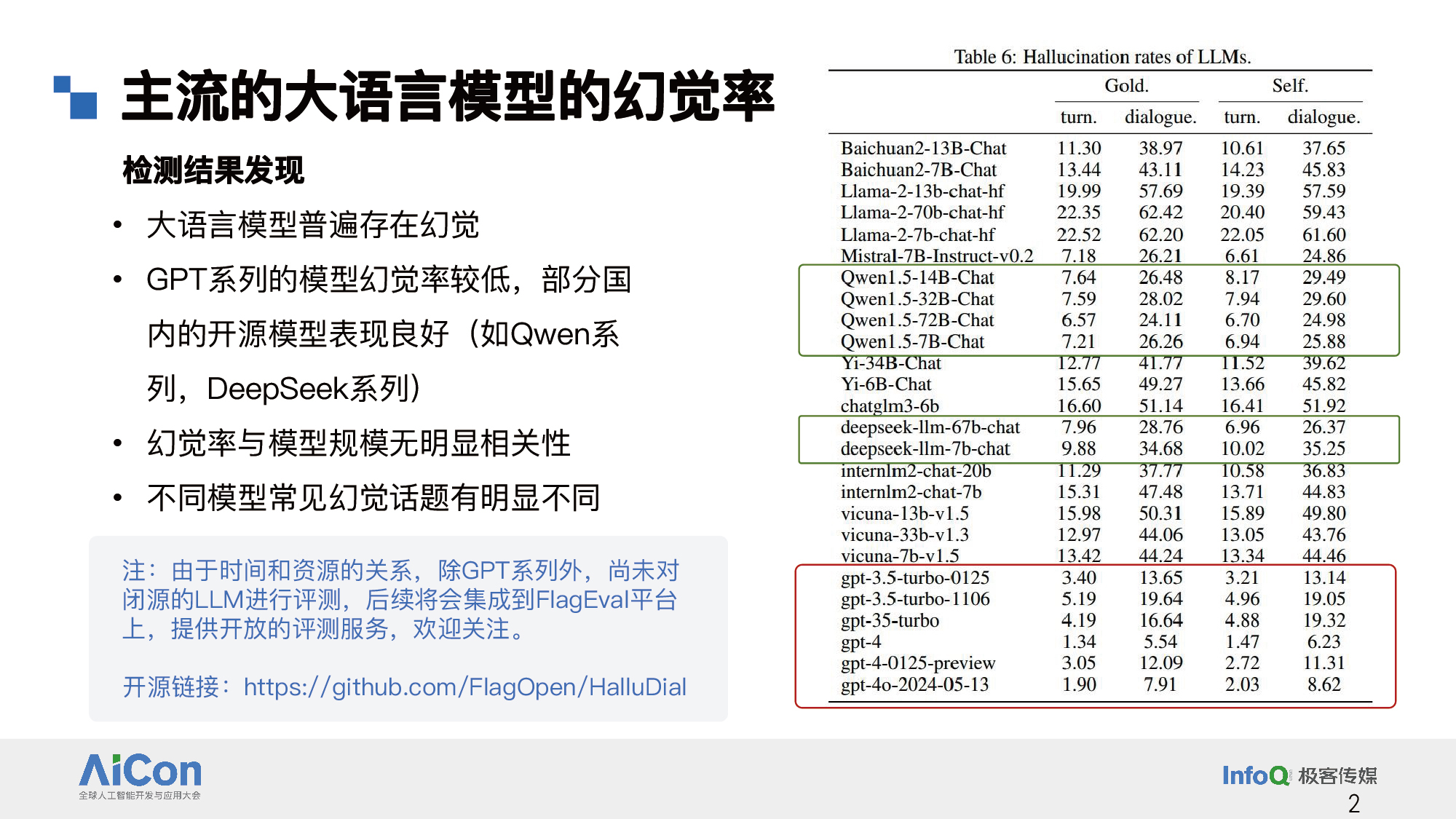Click the gpt-3.5-turbo-1106 row label
The height and width of the screenshot is (819, 1456).
coord(915,598)
